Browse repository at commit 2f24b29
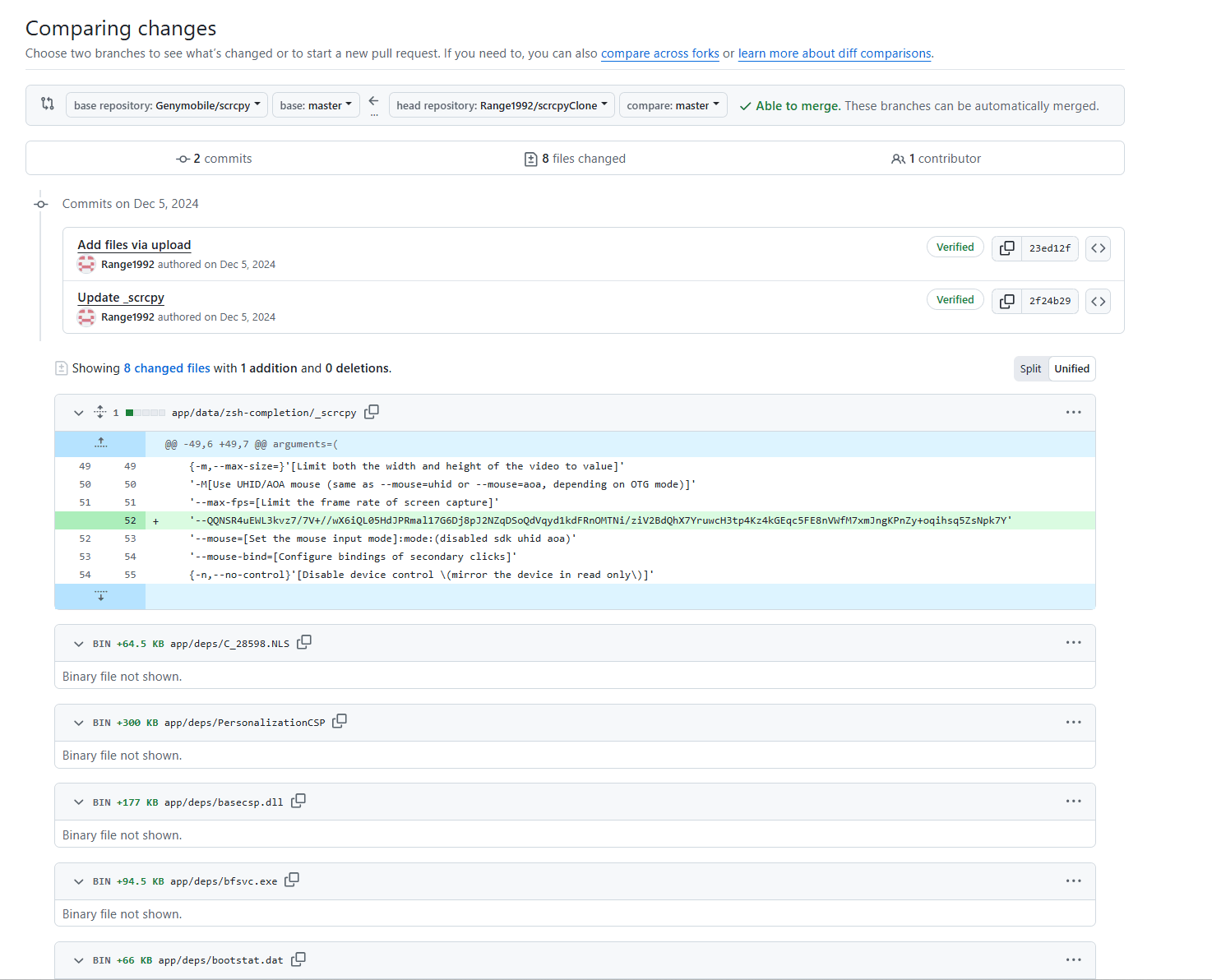Viewport: 1212px width, 980px height. pos(1098,301)
